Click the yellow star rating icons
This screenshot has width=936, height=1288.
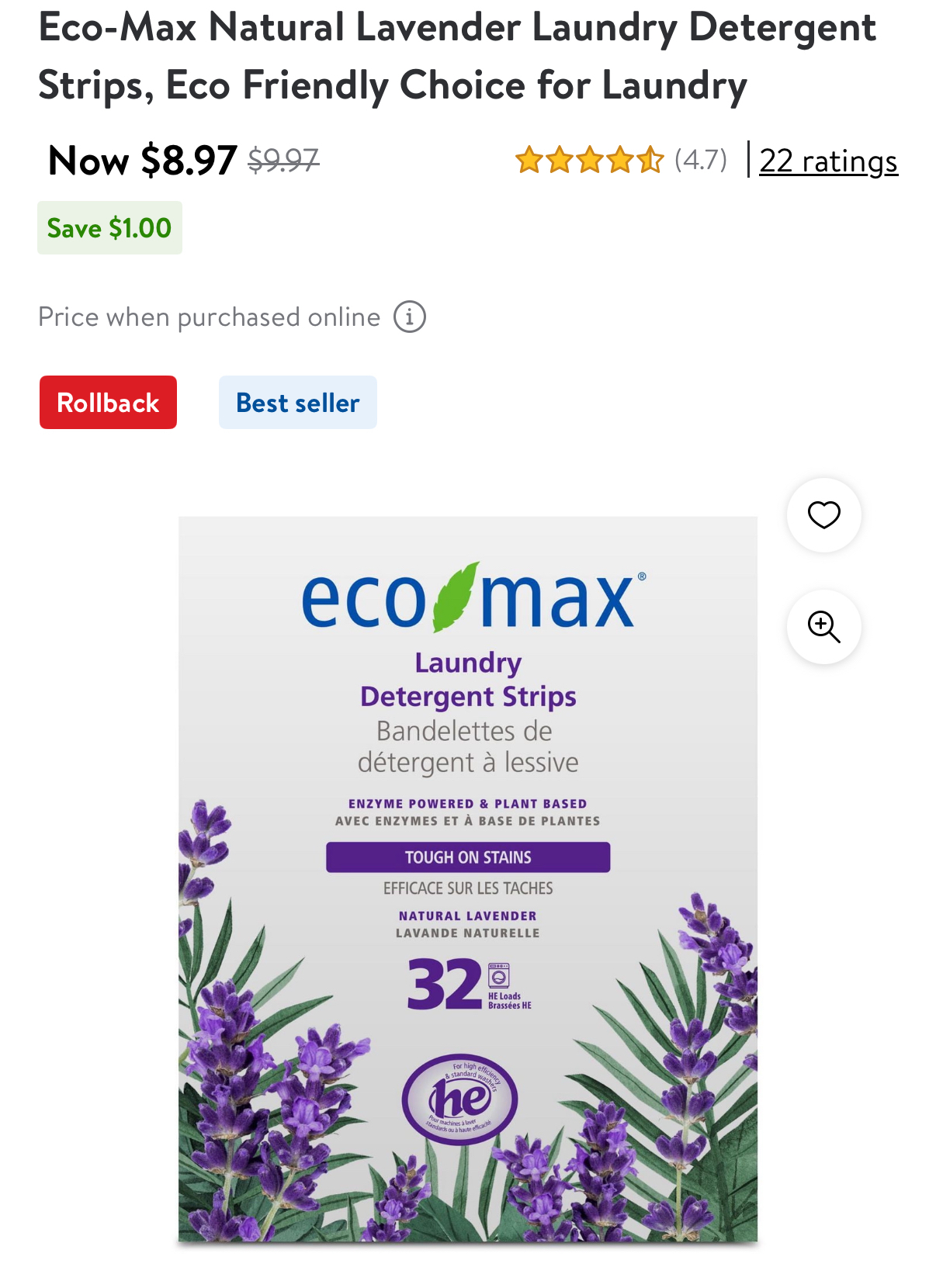coord(589,160)
